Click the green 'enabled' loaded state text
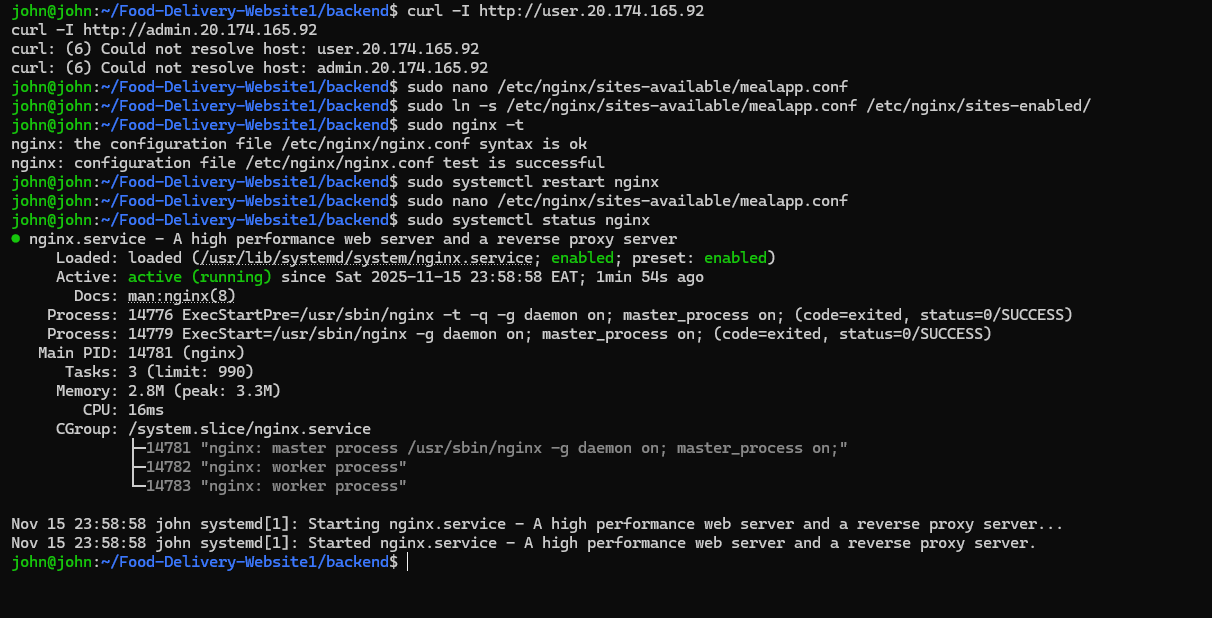Image resolution: width=1212 pixels, height=618 pixels. [x=583, y=257]
